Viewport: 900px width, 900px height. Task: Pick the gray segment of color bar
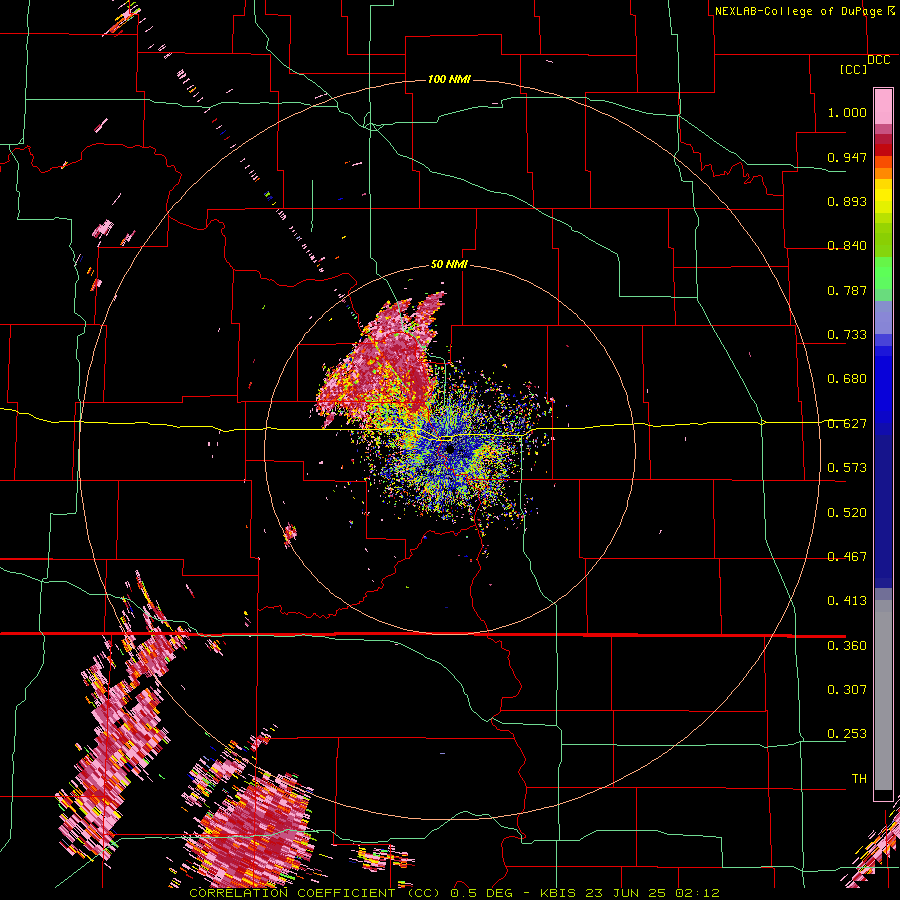pos(883,695)
